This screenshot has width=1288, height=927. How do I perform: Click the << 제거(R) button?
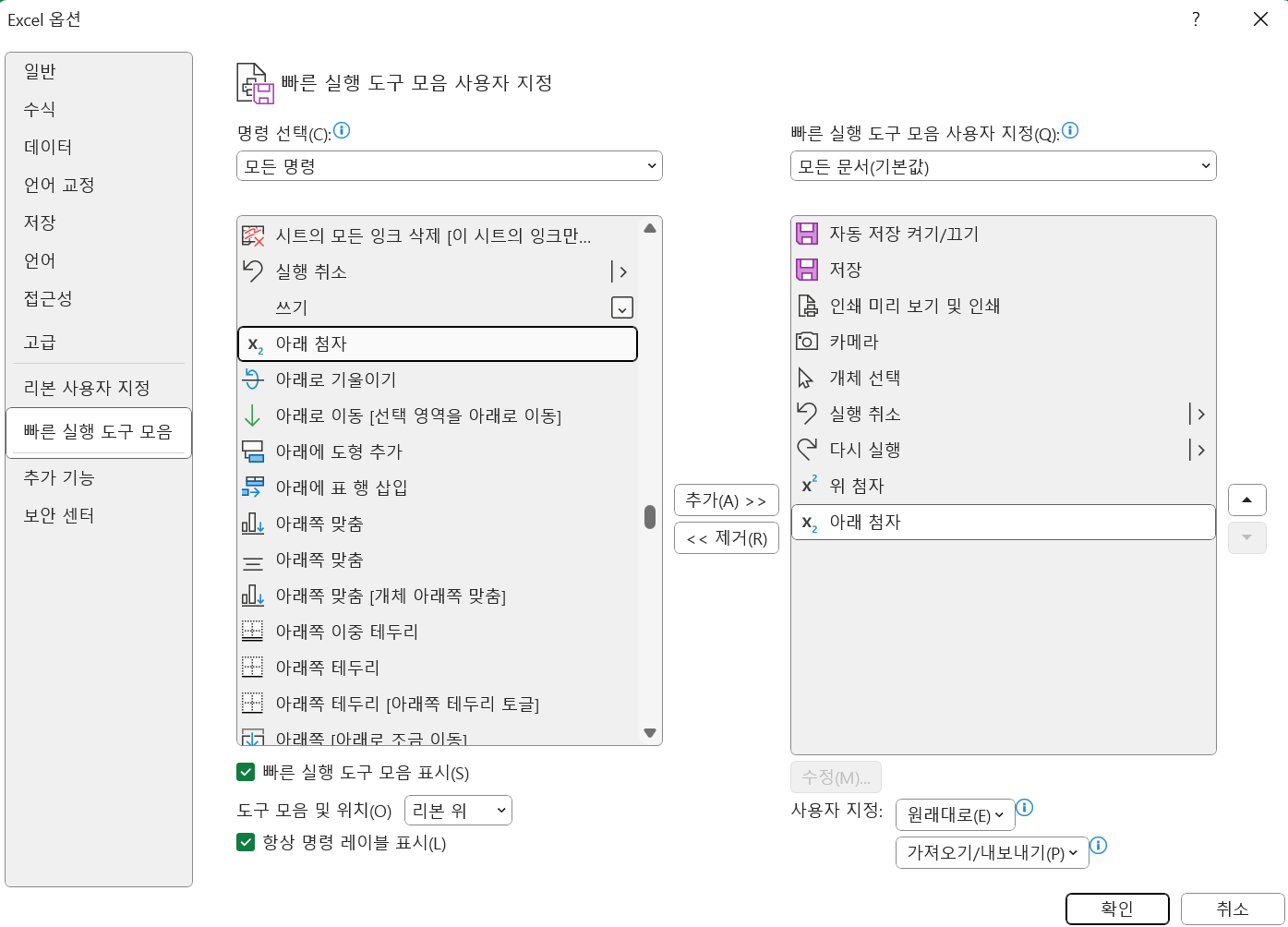tap(727, 538)
